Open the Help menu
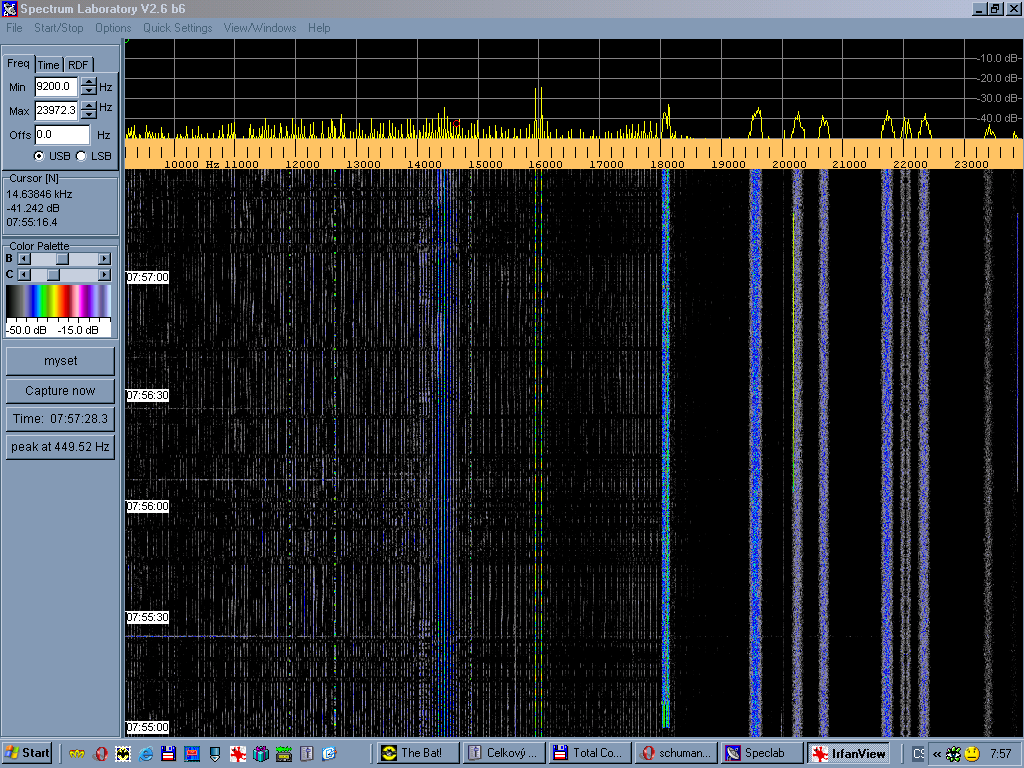The image size is (1024, 768). point(319,28)
